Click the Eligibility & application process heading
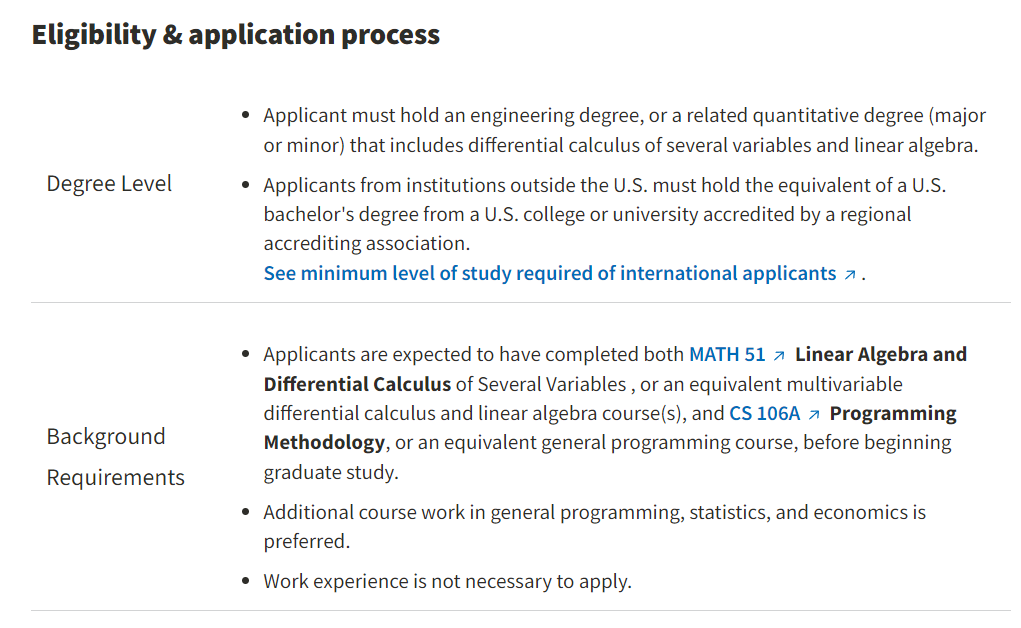Screen dimensions: 1021x628 [x=236, y=35]
